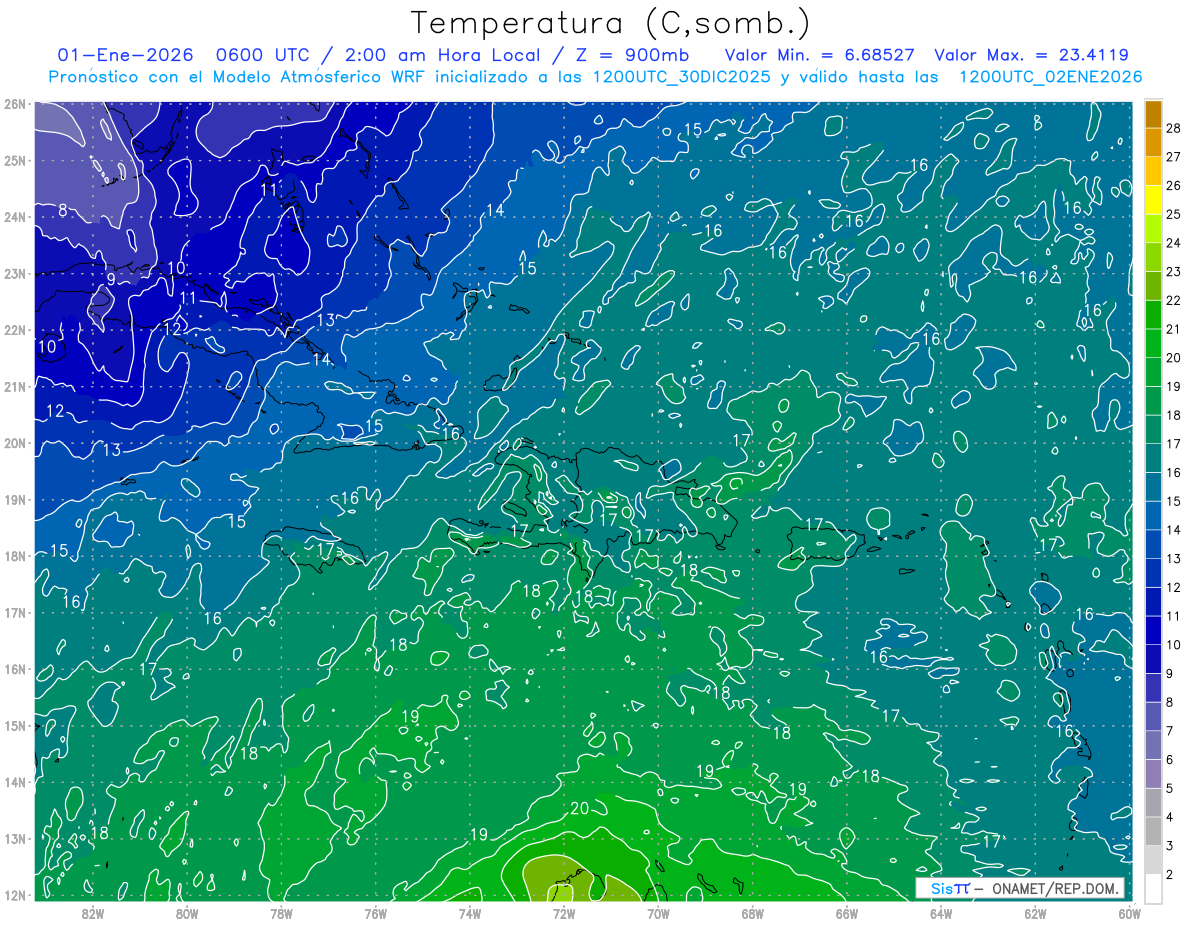
Task: Click the green colorbar swatch between 20 and 21
Action: click(1153, 344)
